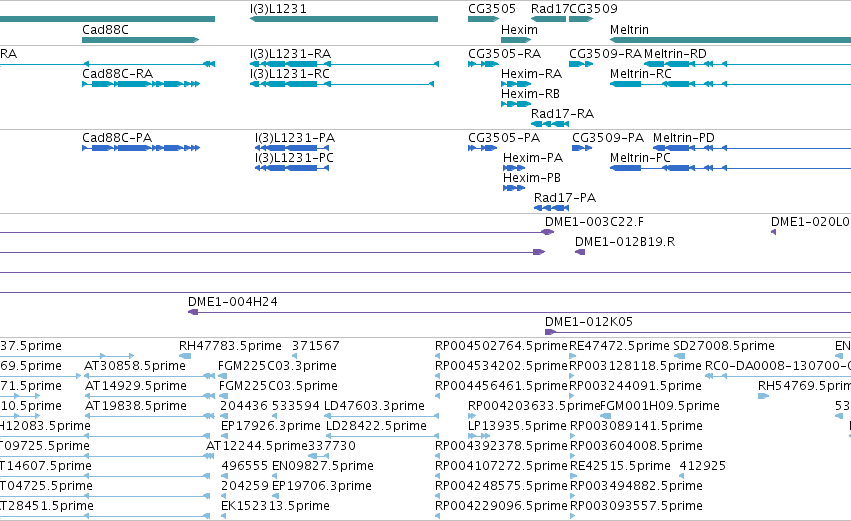Select protein CG3509-PA
The image size is (851, 521).
coord(582,148)
